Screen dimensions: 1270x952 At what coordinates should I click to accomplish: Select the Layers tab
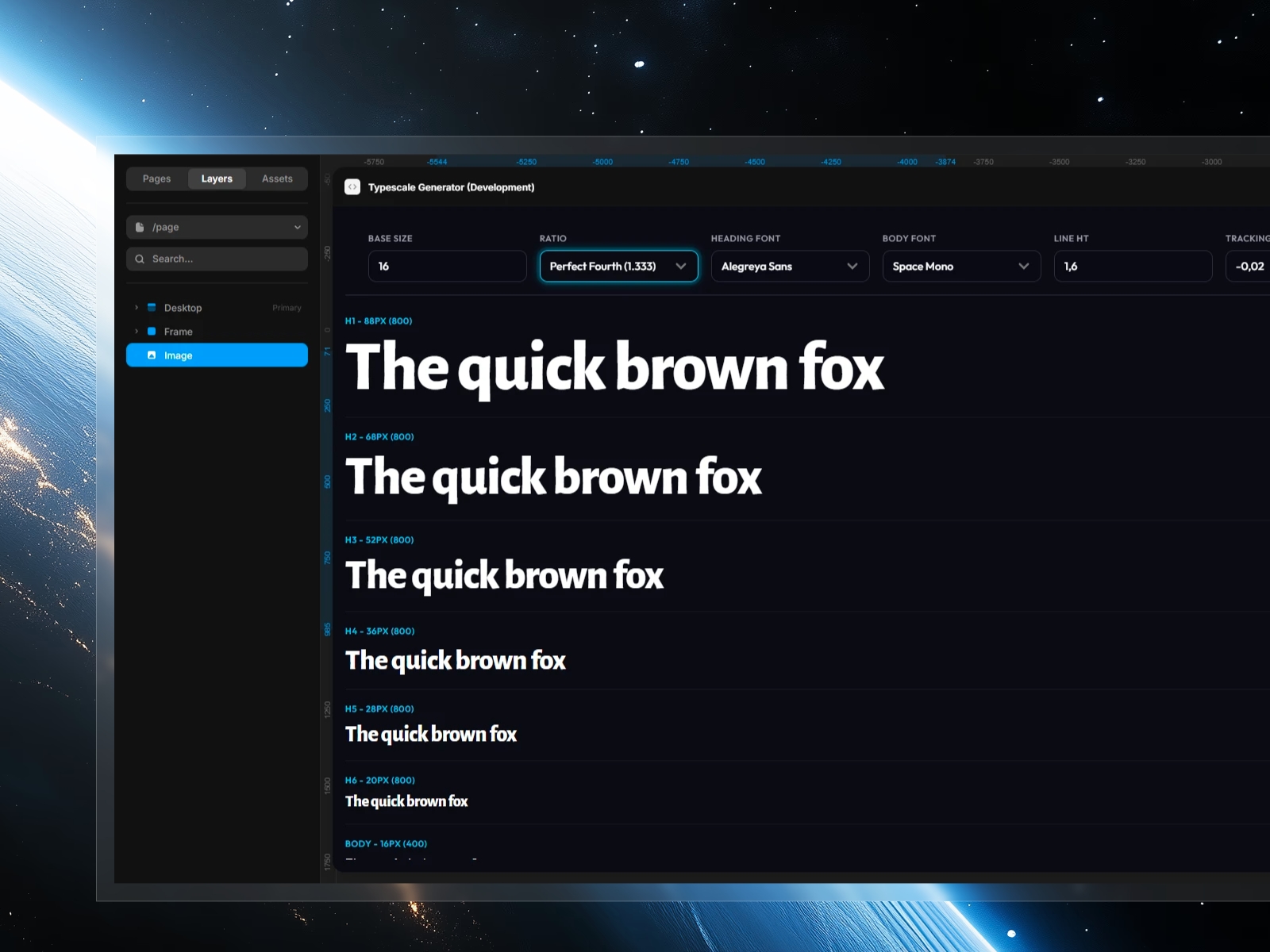click(x=217, y=178)
